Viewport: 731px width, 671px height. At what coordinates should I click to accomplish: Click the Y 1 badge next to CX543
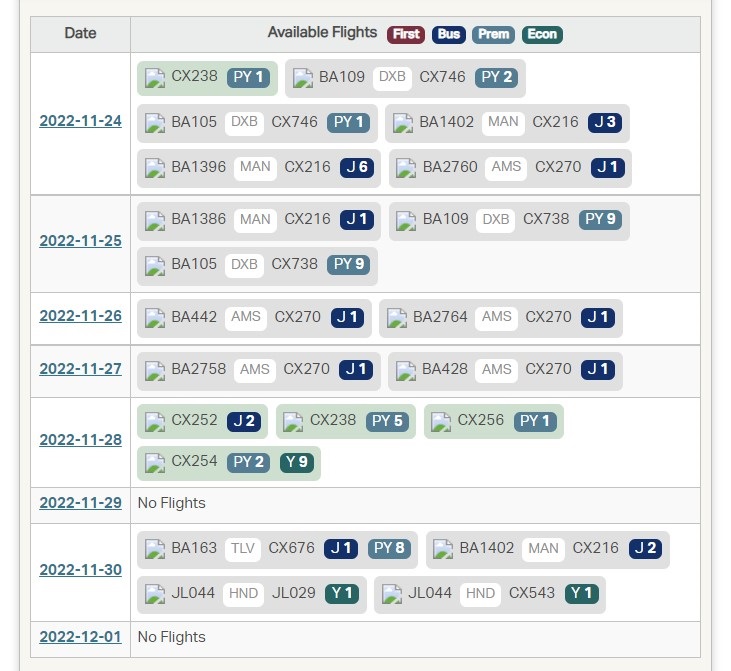coord(582,594)
